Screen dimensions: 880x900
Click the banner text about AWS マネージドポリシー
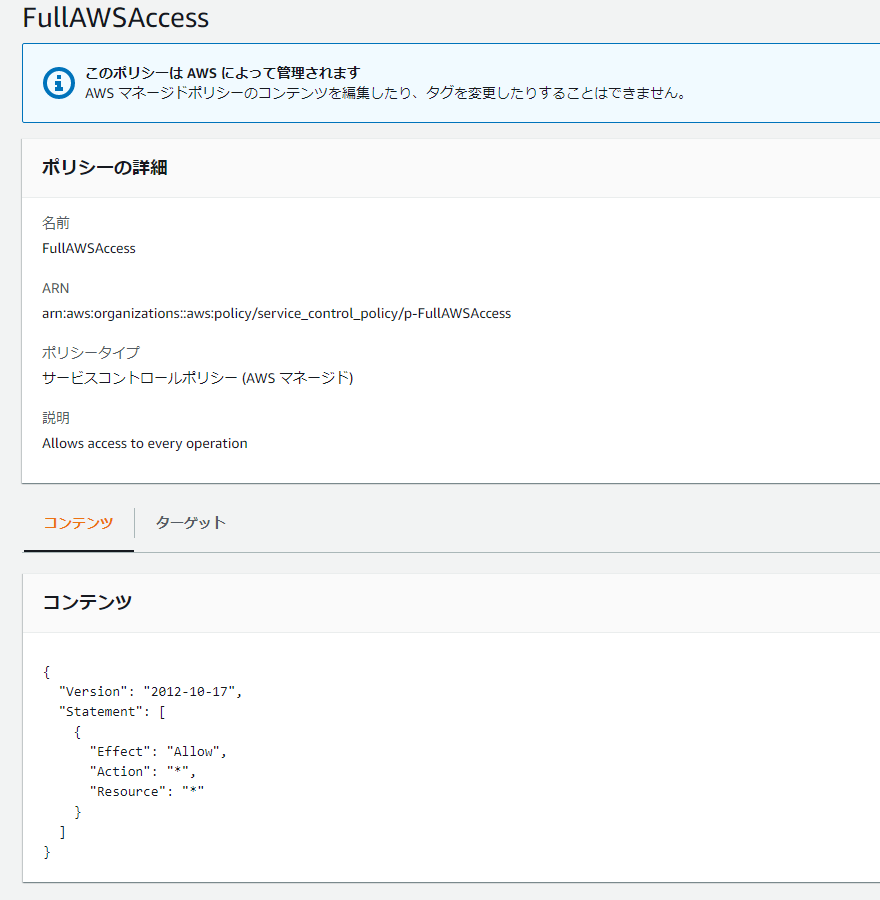tap(386, 93)
